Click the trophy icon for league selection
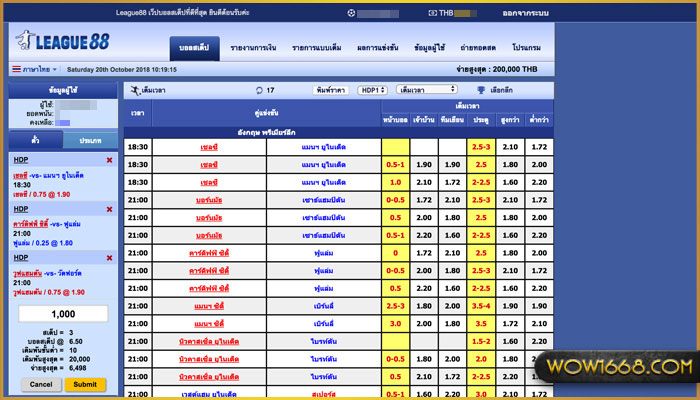This screenshot has width=700, height=400. click(x=482, y=90)
